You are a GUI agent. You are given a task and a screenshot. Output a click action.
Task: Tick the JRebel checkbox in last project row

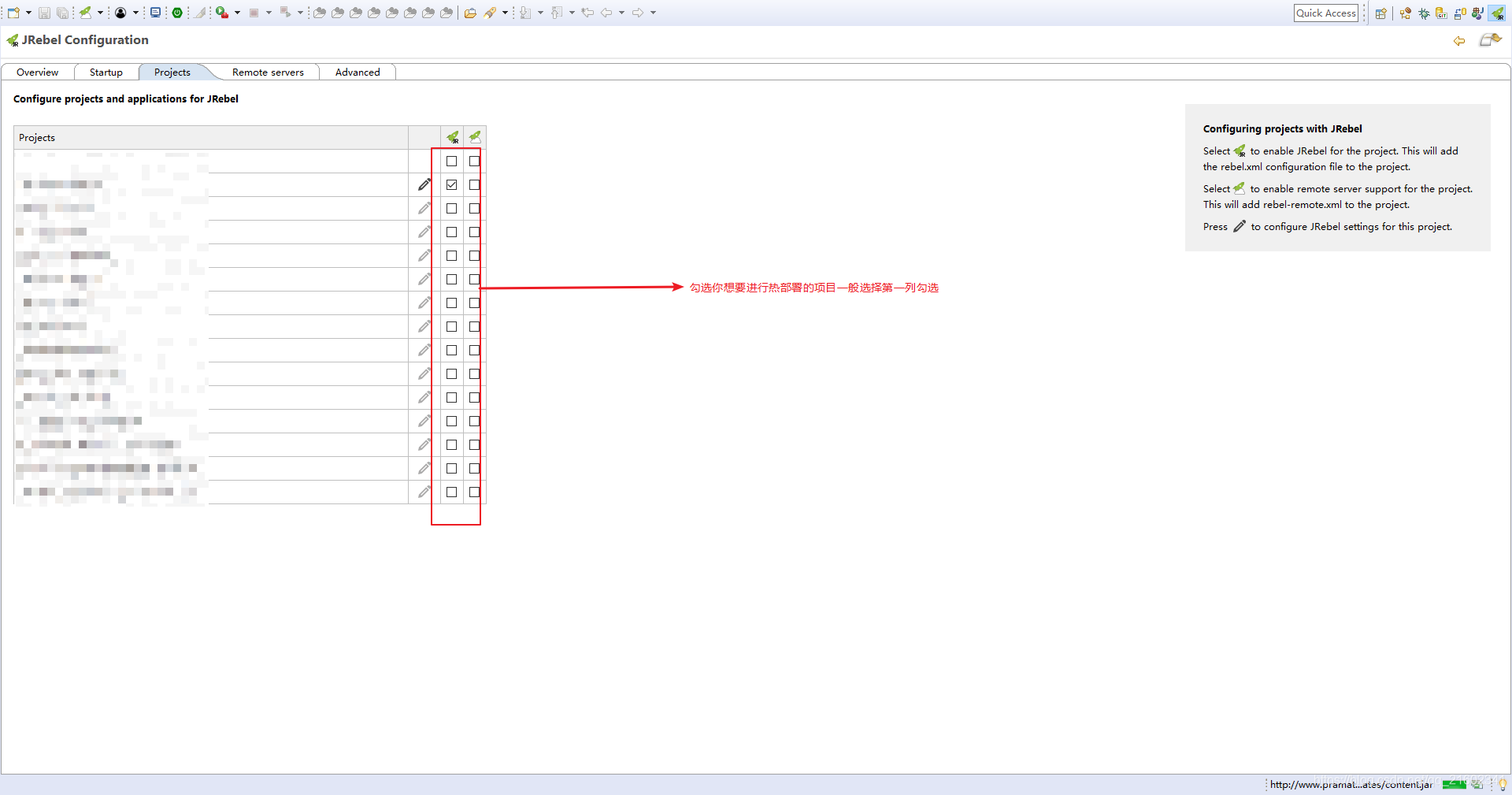(x=451, y=492)
